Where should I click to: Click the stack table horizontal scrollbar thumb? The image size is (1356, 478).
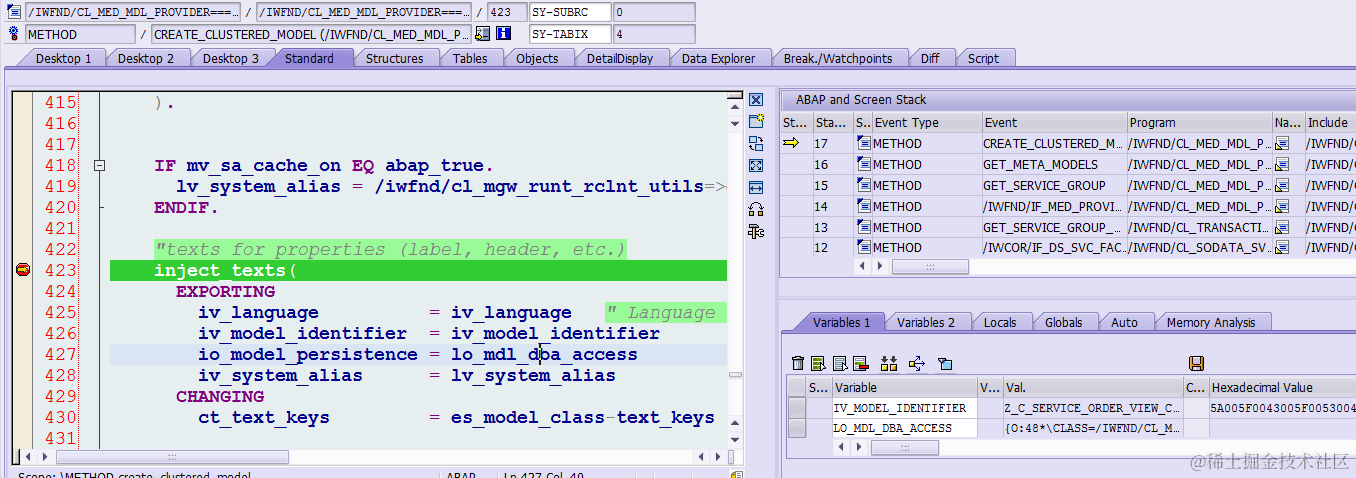[x=930, y=267]
